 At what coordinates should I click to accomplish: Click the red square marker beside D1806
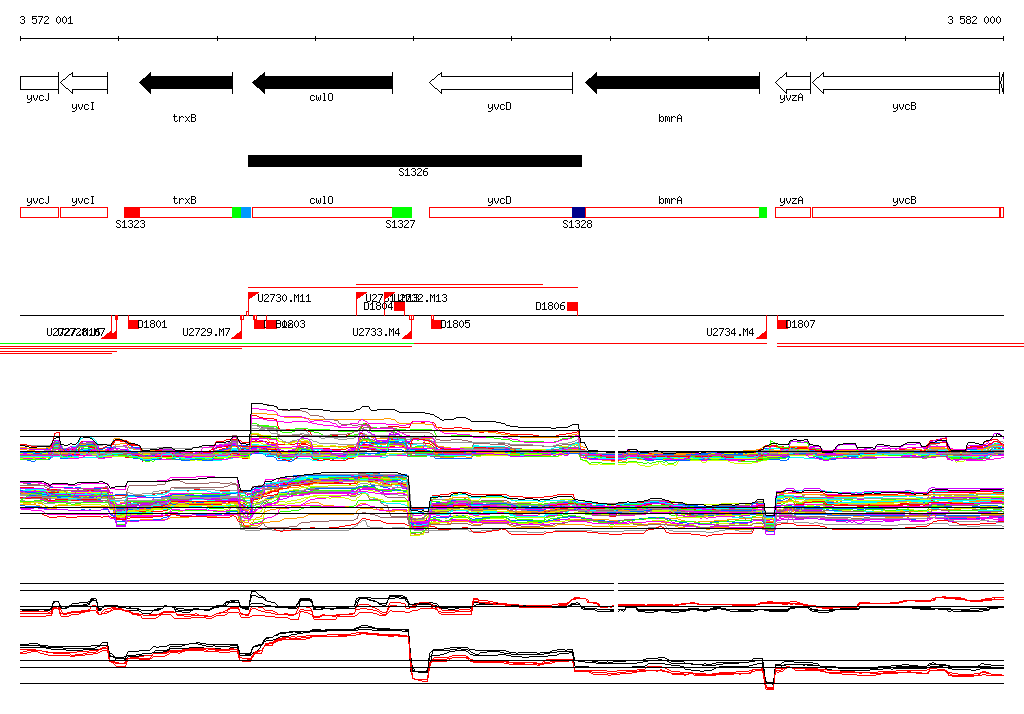coord(573,306)
